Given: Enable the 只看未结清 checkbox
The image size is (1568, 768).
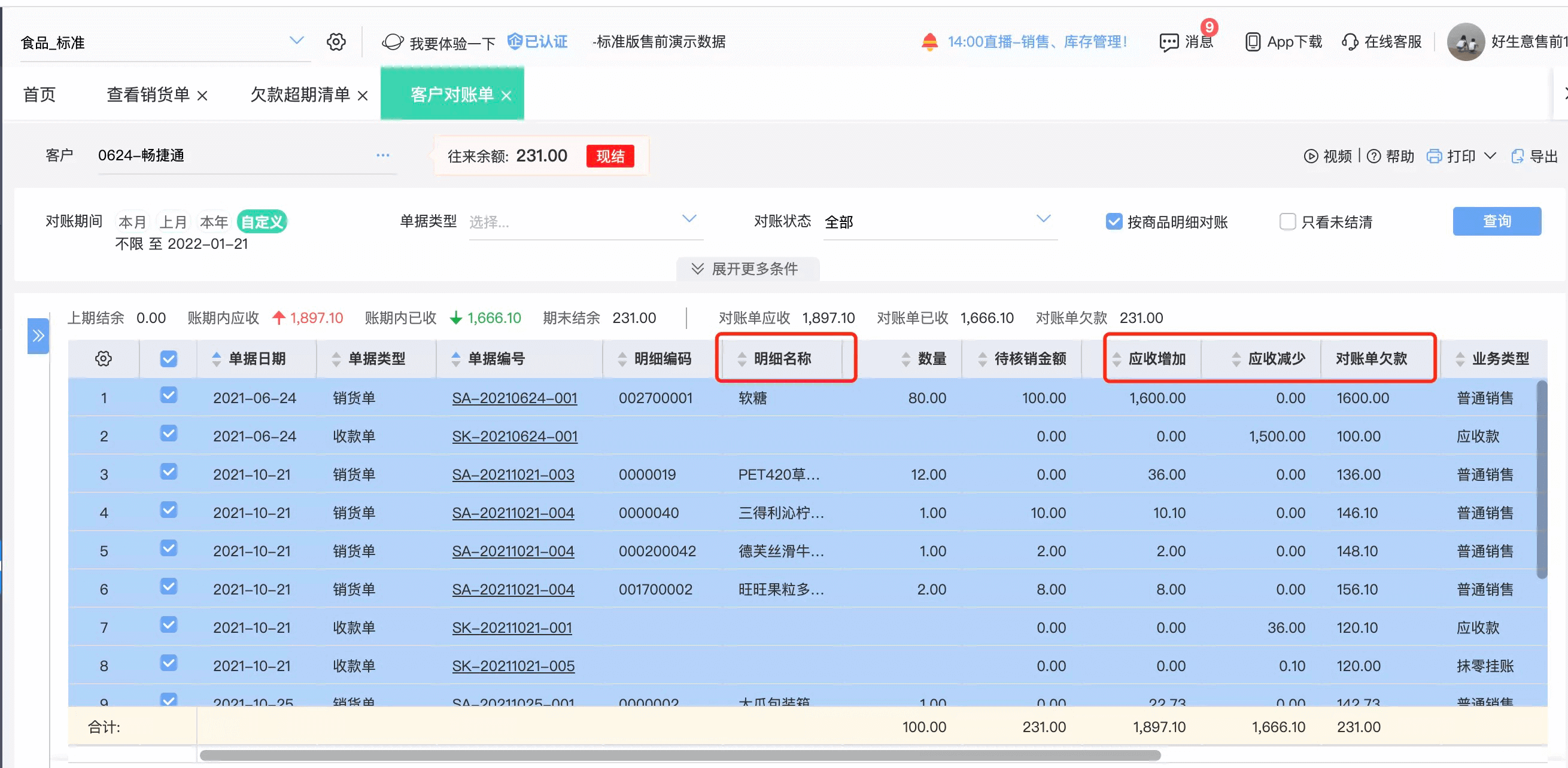Looking at the screenshot, I should 1287,221.
